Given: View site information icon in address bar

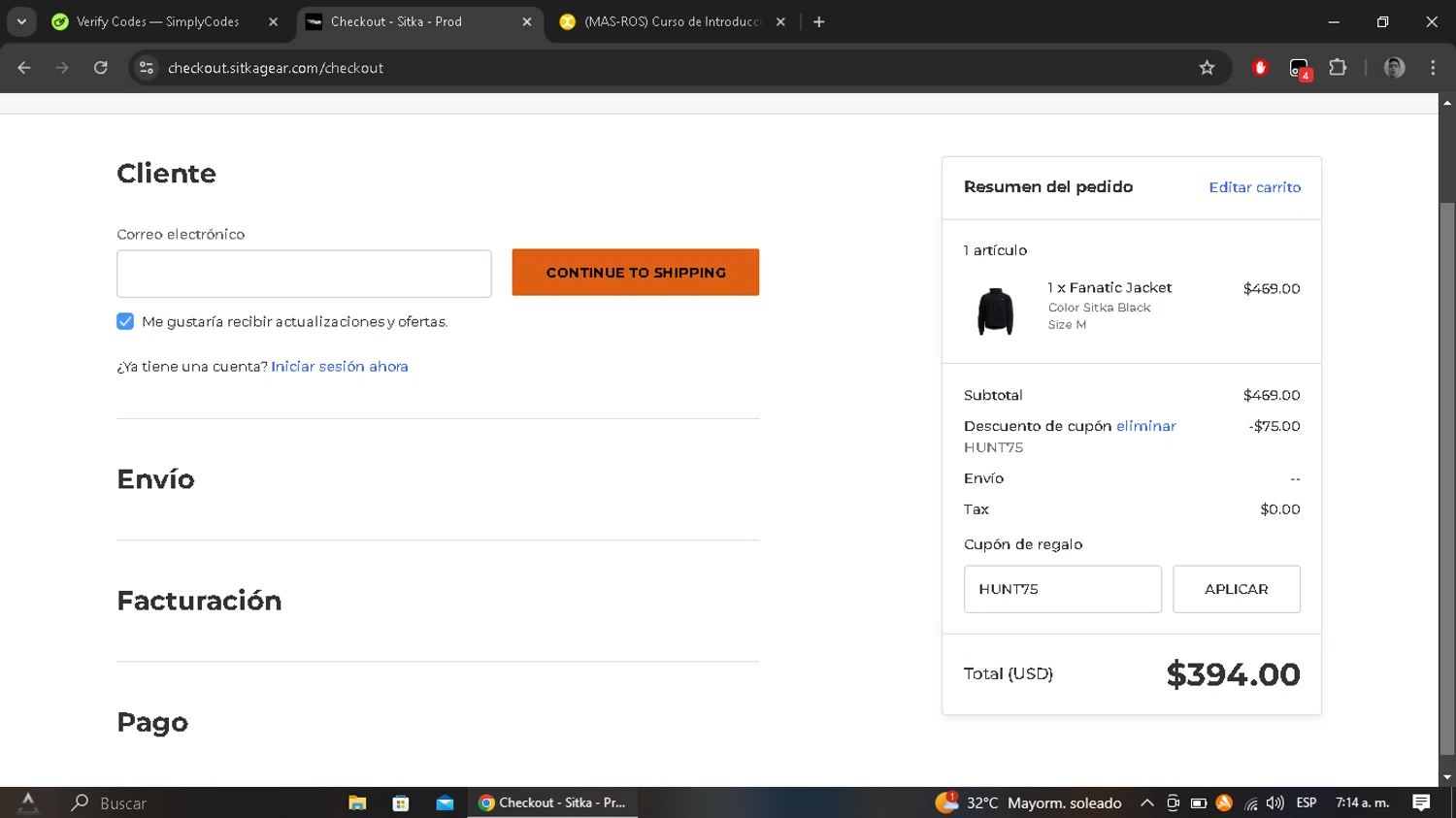Looking at the screenshot, I should 147,68.
